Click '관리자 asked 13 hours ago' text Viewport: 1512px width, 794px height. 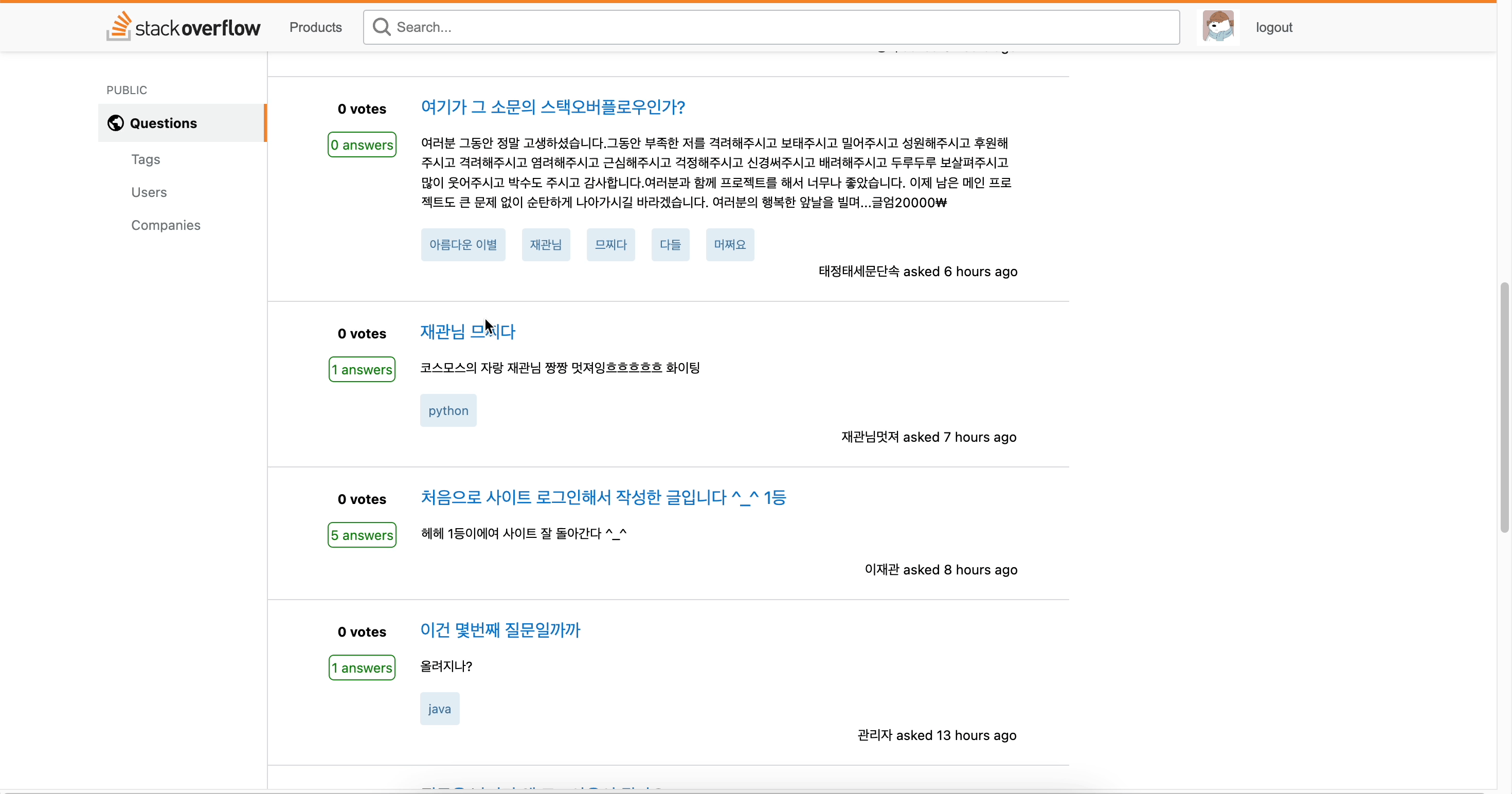[937, 735]
